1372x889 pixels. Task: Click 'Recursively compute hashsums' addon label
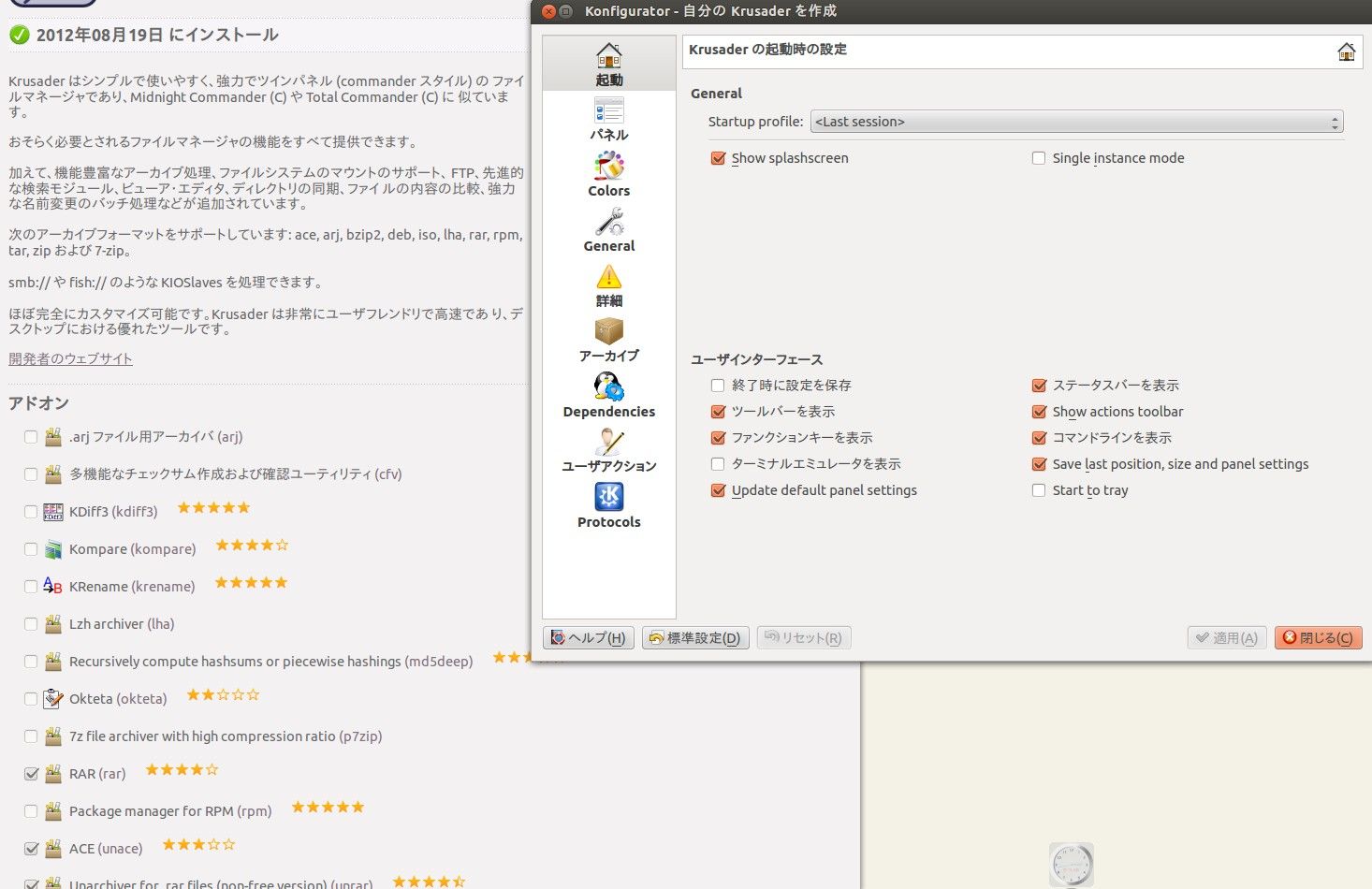(x=271, y=662)
